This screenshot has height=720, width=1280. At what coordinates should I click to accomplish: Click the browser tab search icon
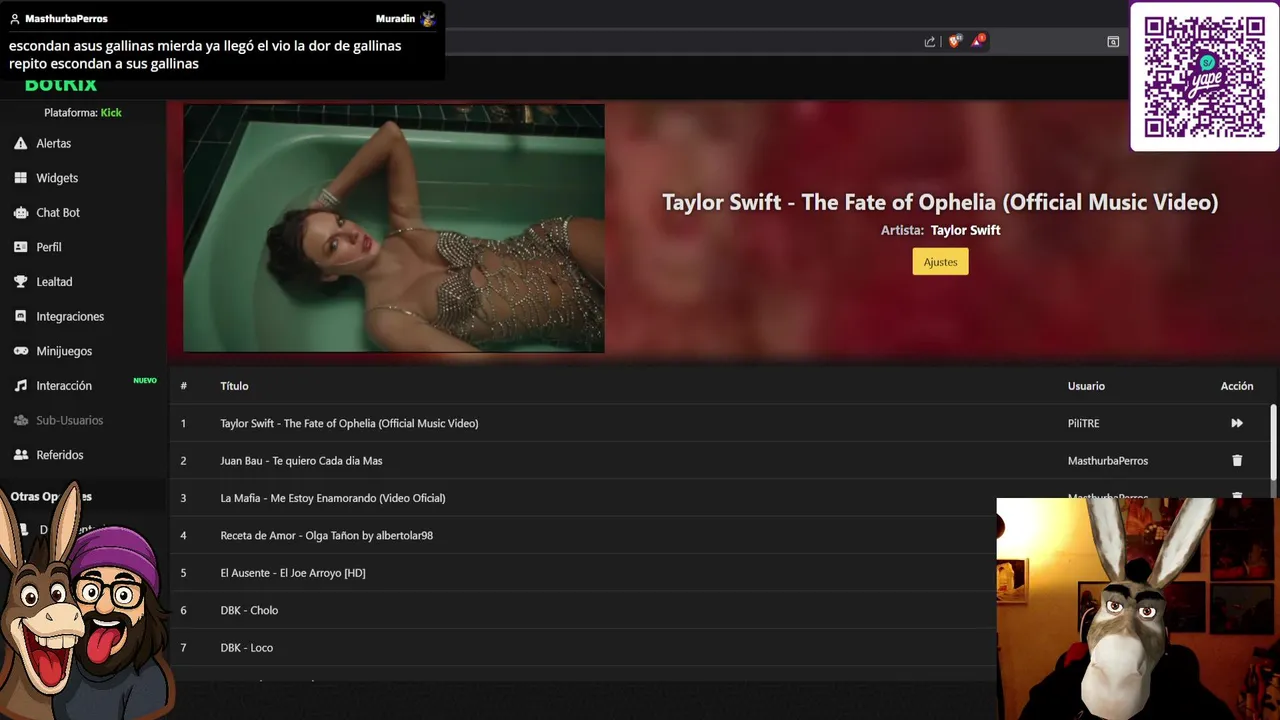(x=1113, y=41)
